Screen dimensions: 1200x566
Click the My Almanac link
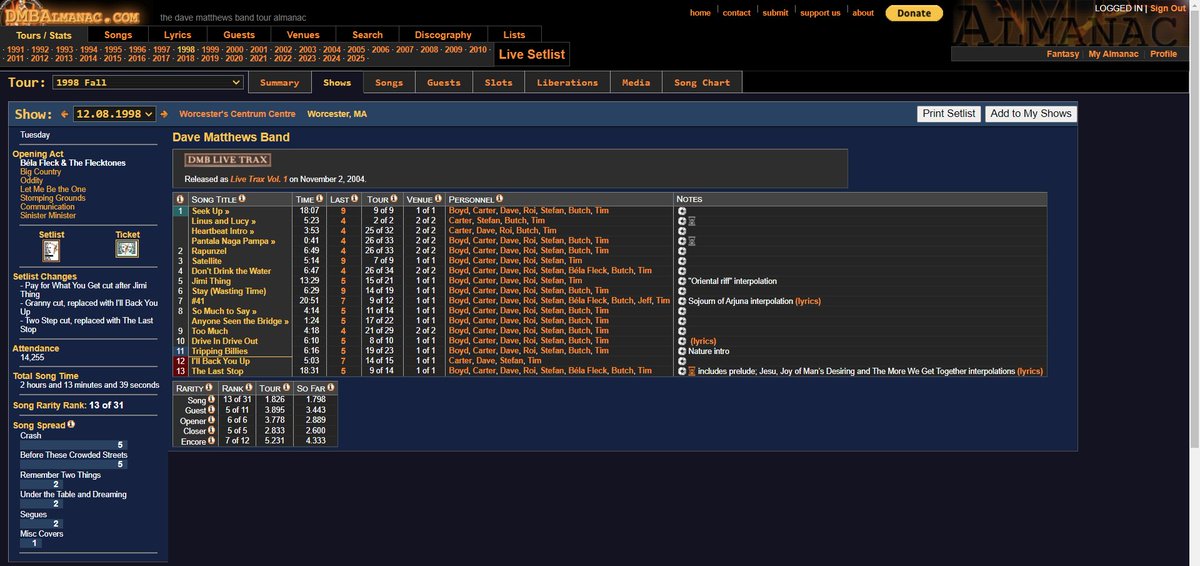point(1114,54)
